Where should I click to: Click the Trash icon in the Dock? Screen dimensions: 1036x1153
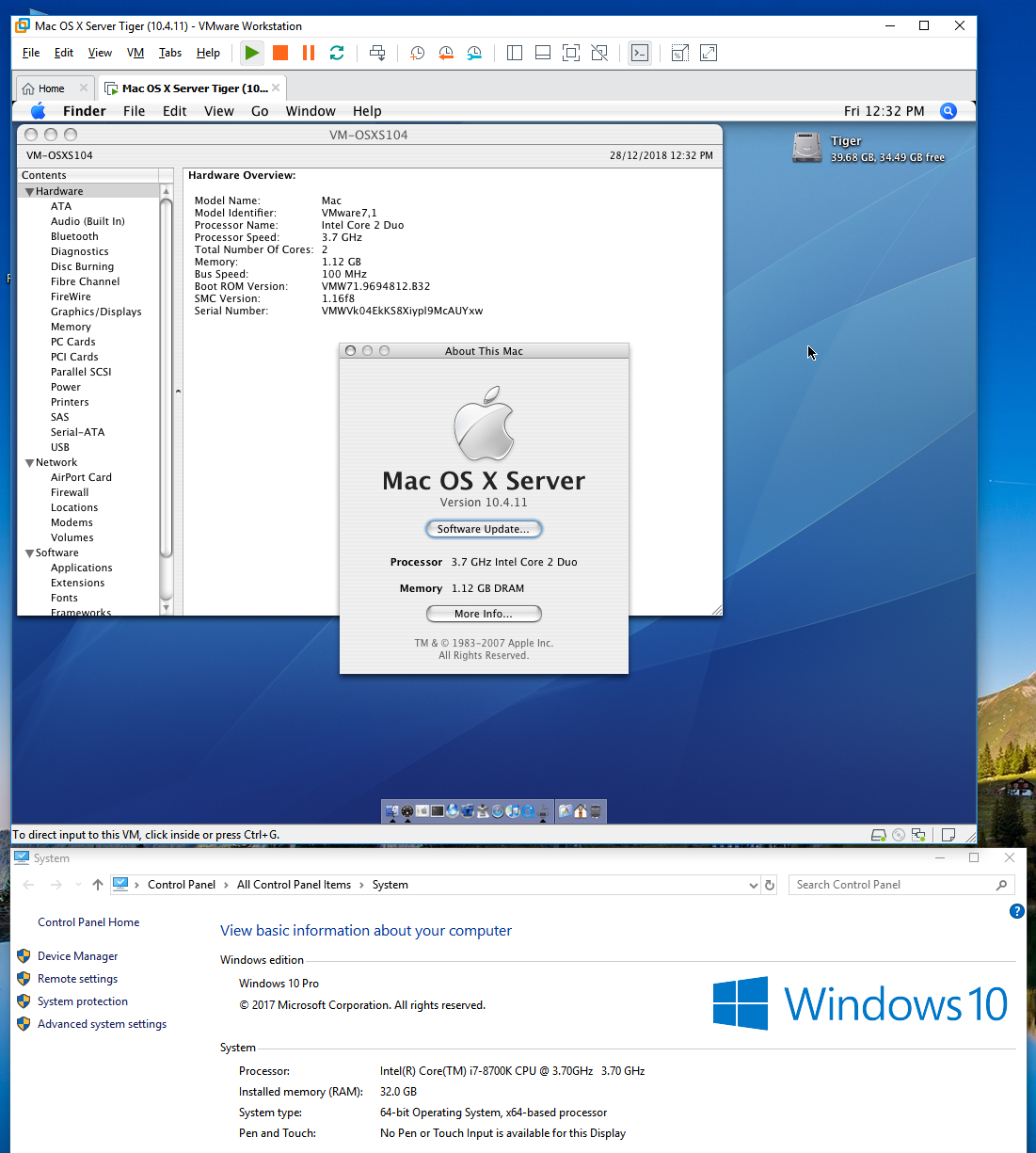pyautogui.click(x=595, y=811)
